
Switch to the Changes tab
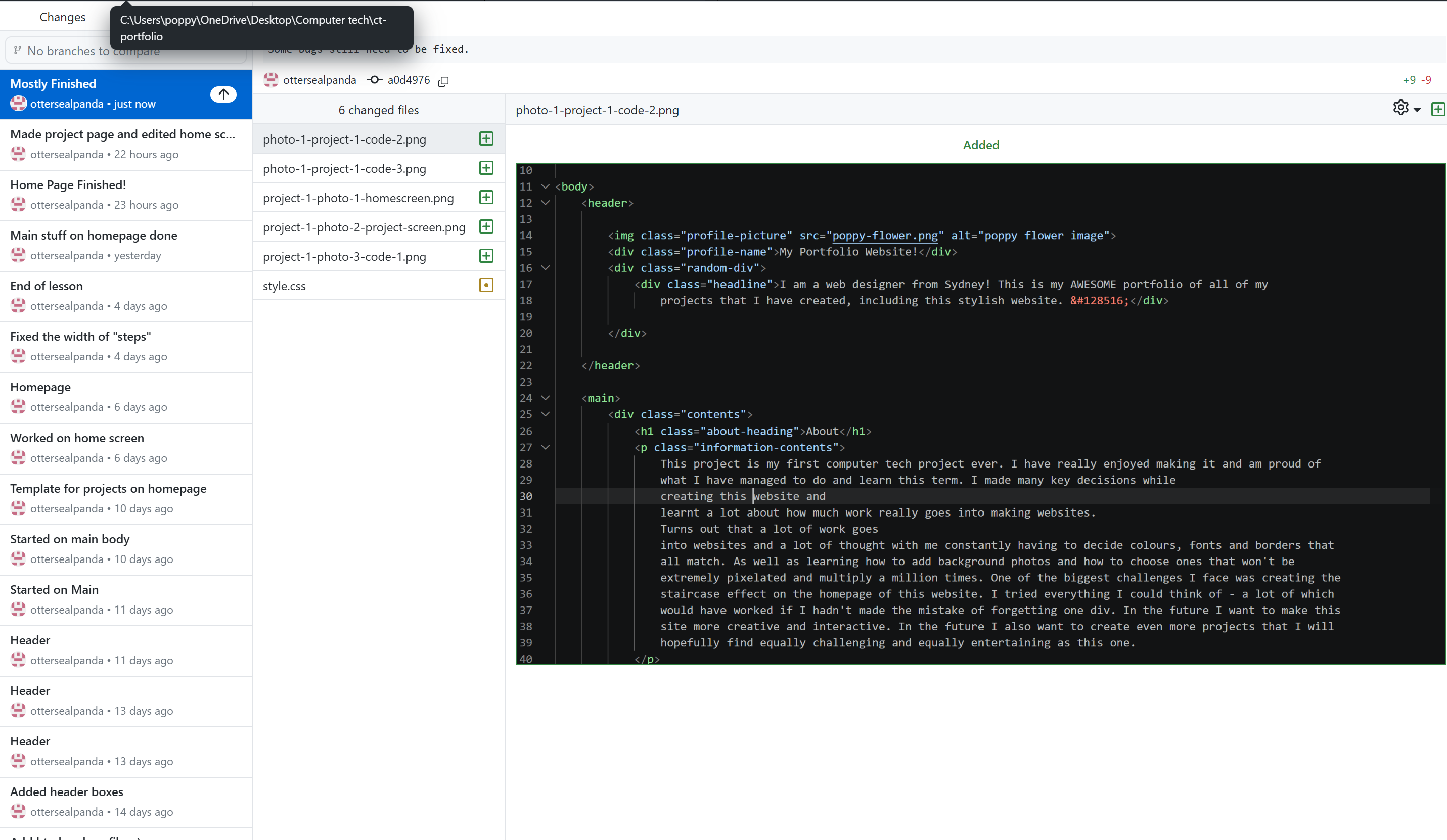click(x=62, y=17)
